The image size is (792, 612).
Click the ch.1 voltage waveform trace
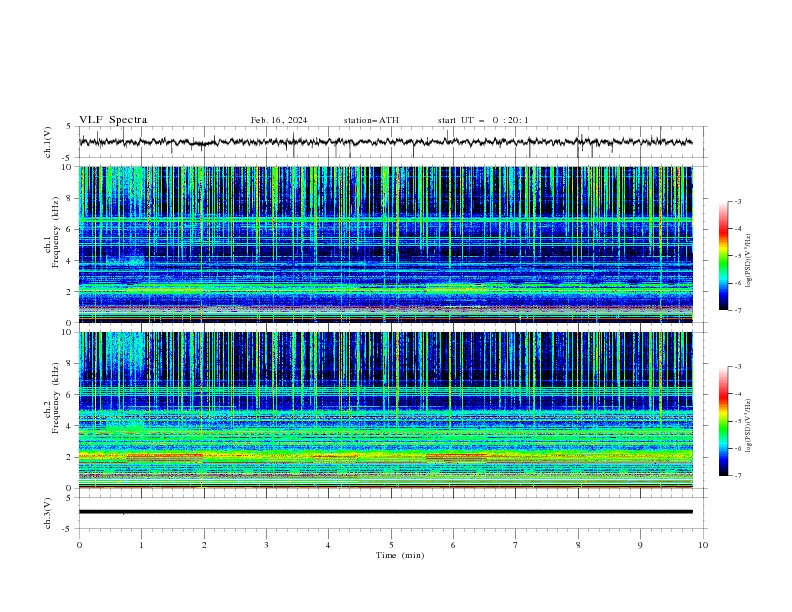(385, 142)
